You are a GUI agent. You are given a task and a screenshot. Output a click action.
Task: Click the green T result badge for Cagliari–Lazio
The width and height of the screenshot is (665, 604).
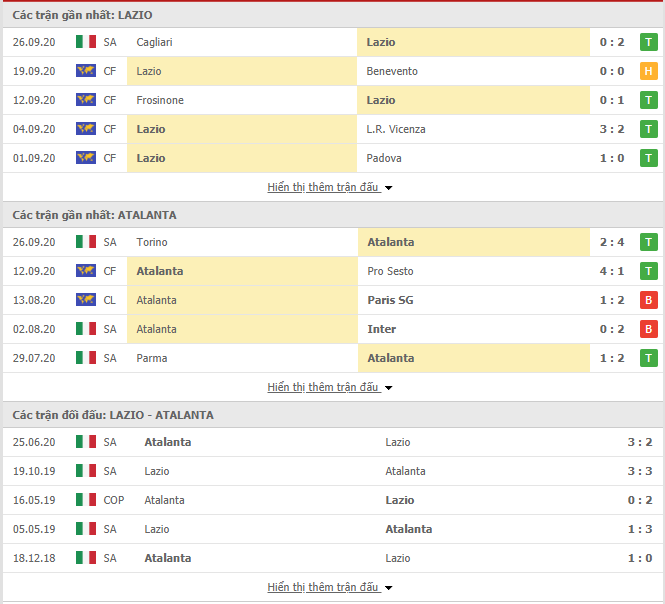point(649,42)
